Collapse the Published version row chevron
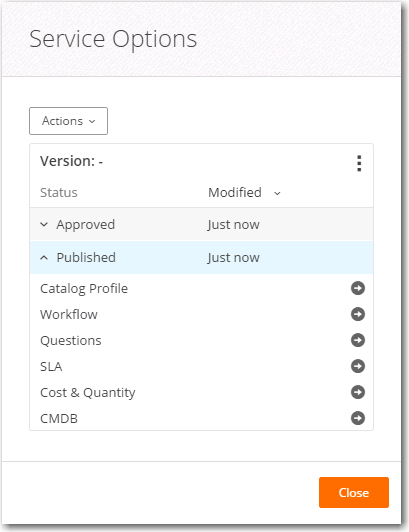 (44, 258)
